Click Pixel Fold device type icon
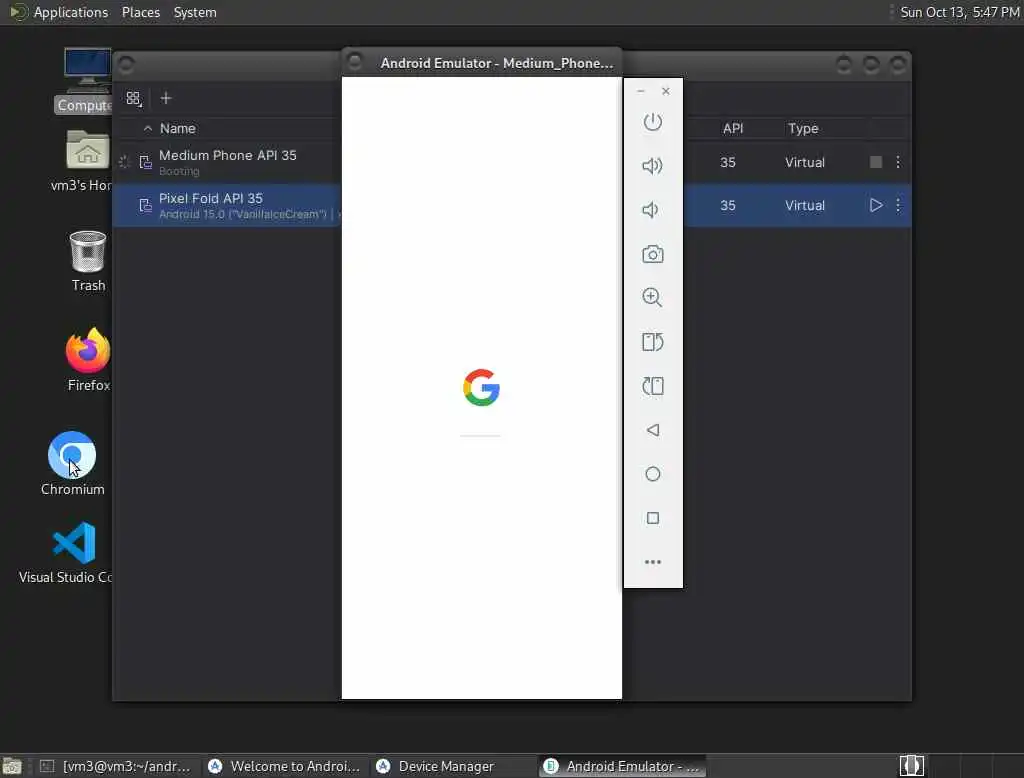This screenshot has height=778, width=1024. point(146,206)
